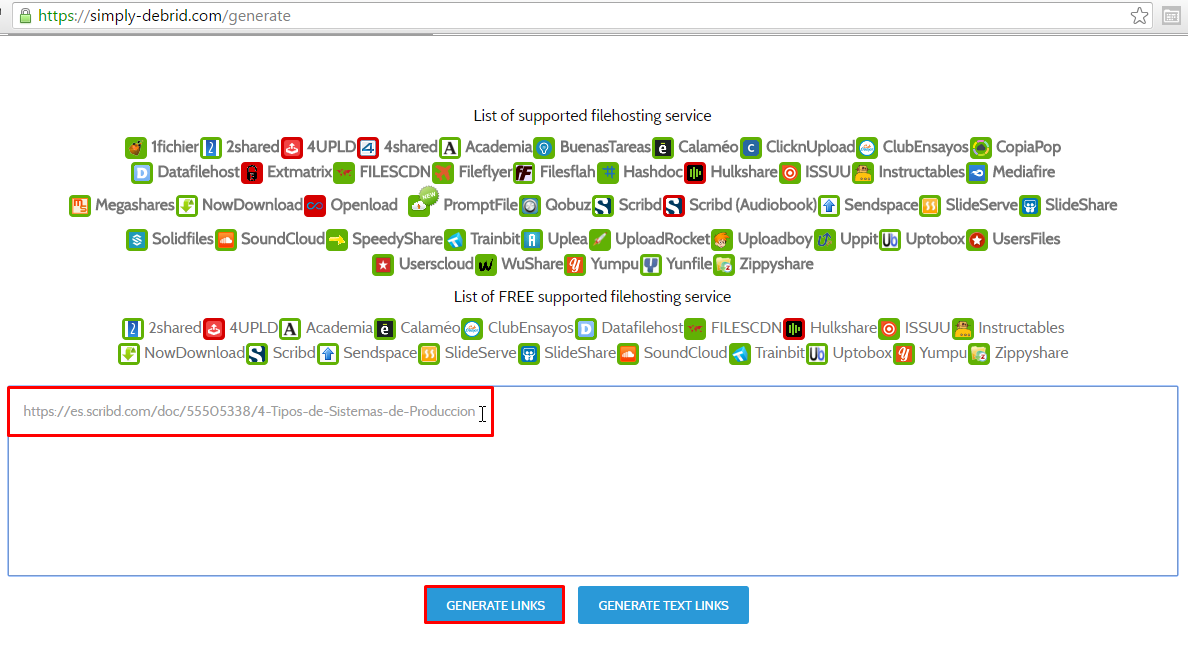Click the Generate Links button
This screenshot has width=1188, height=646.
click(x=495, y=605)
